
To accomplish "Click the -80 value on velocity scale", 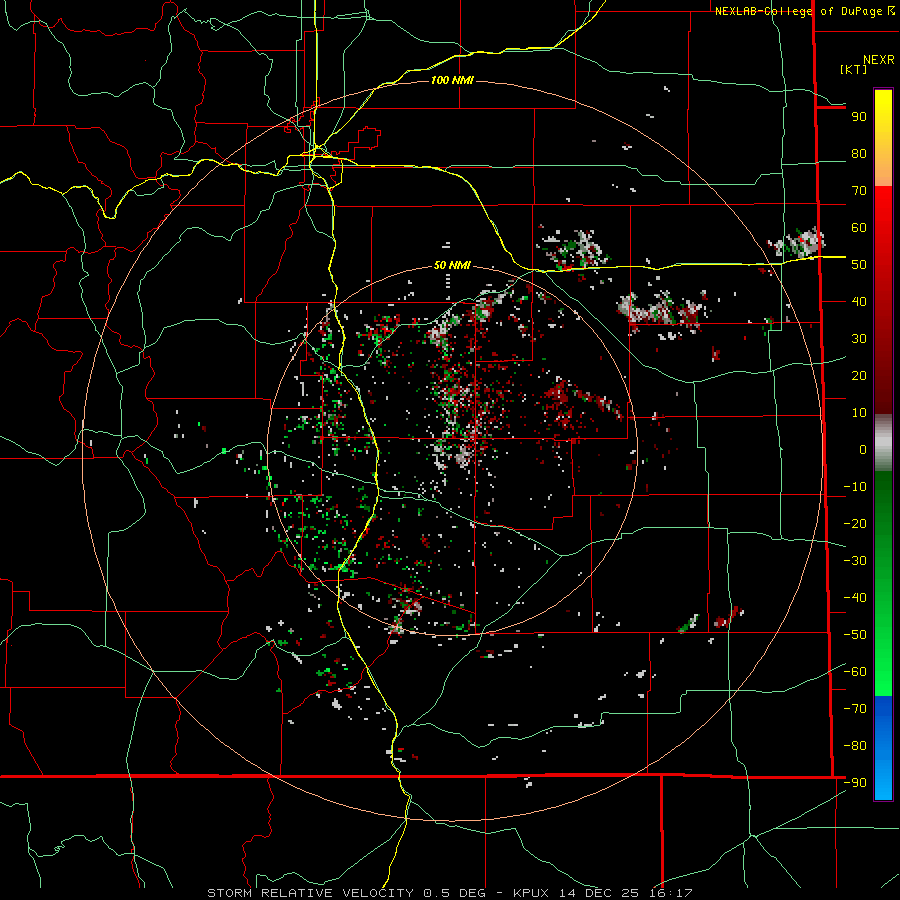I will [x=855, y=746].
